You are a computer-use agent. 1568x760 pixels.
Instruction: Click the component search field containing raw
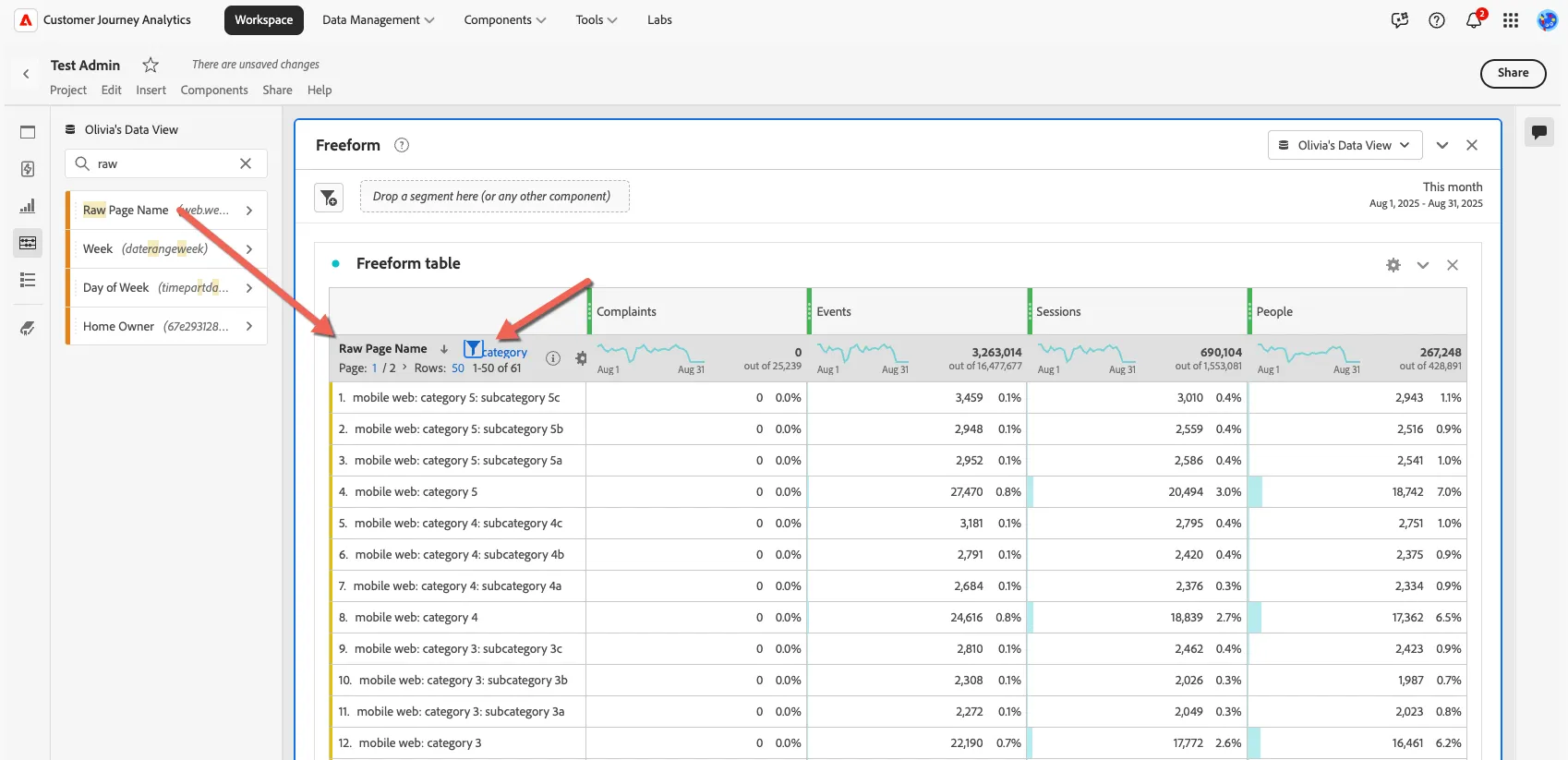tap(166, 163)
